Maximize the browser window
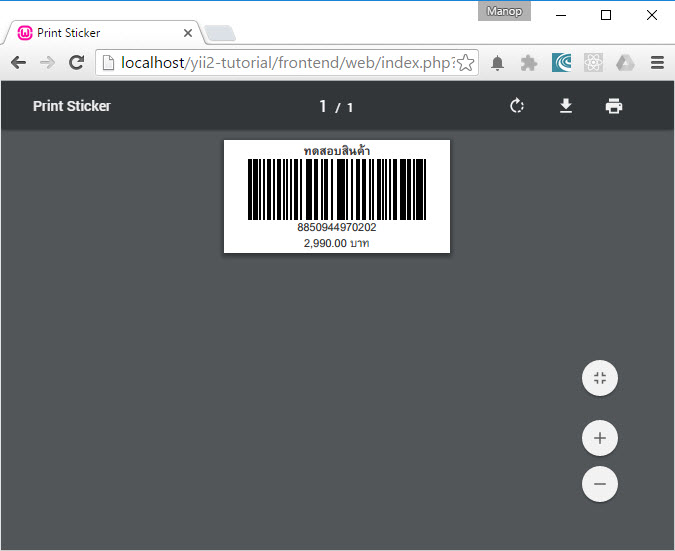 tap(606, 15)
